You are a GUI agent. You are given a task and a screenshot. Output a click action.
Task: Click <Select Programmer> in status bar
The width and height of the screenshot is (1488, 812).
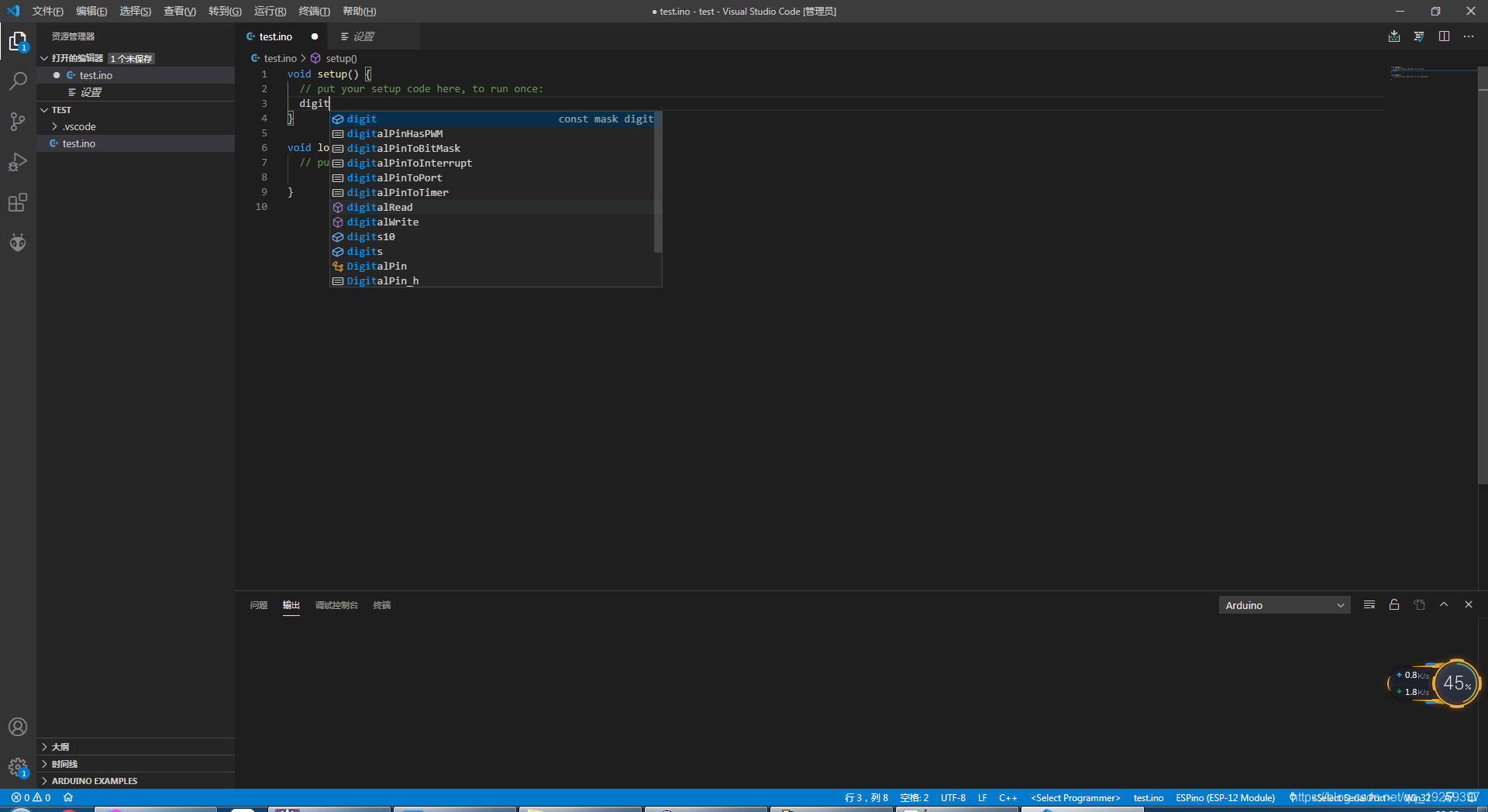(1076, 797)
